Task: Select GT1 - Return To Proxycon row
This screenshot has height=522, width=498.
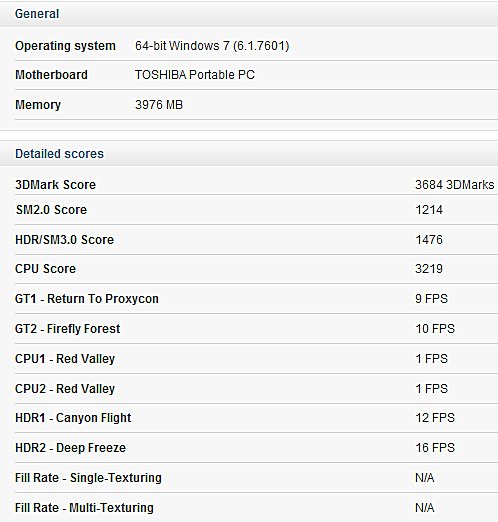Action: click(256, 299)
